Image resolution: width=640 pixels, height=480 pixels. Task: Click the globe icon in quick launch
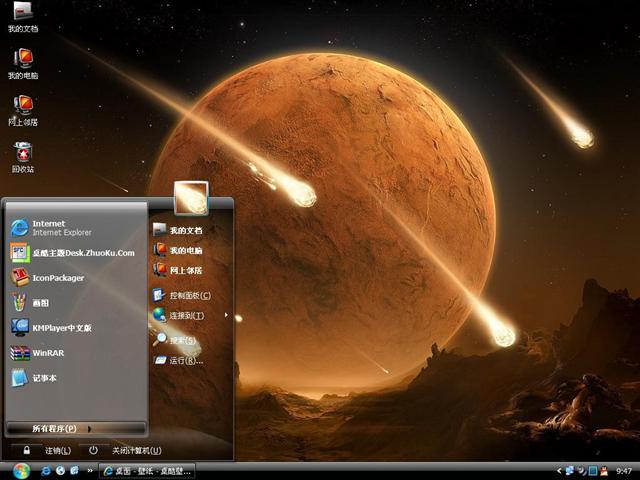click(x=60, y=471)
